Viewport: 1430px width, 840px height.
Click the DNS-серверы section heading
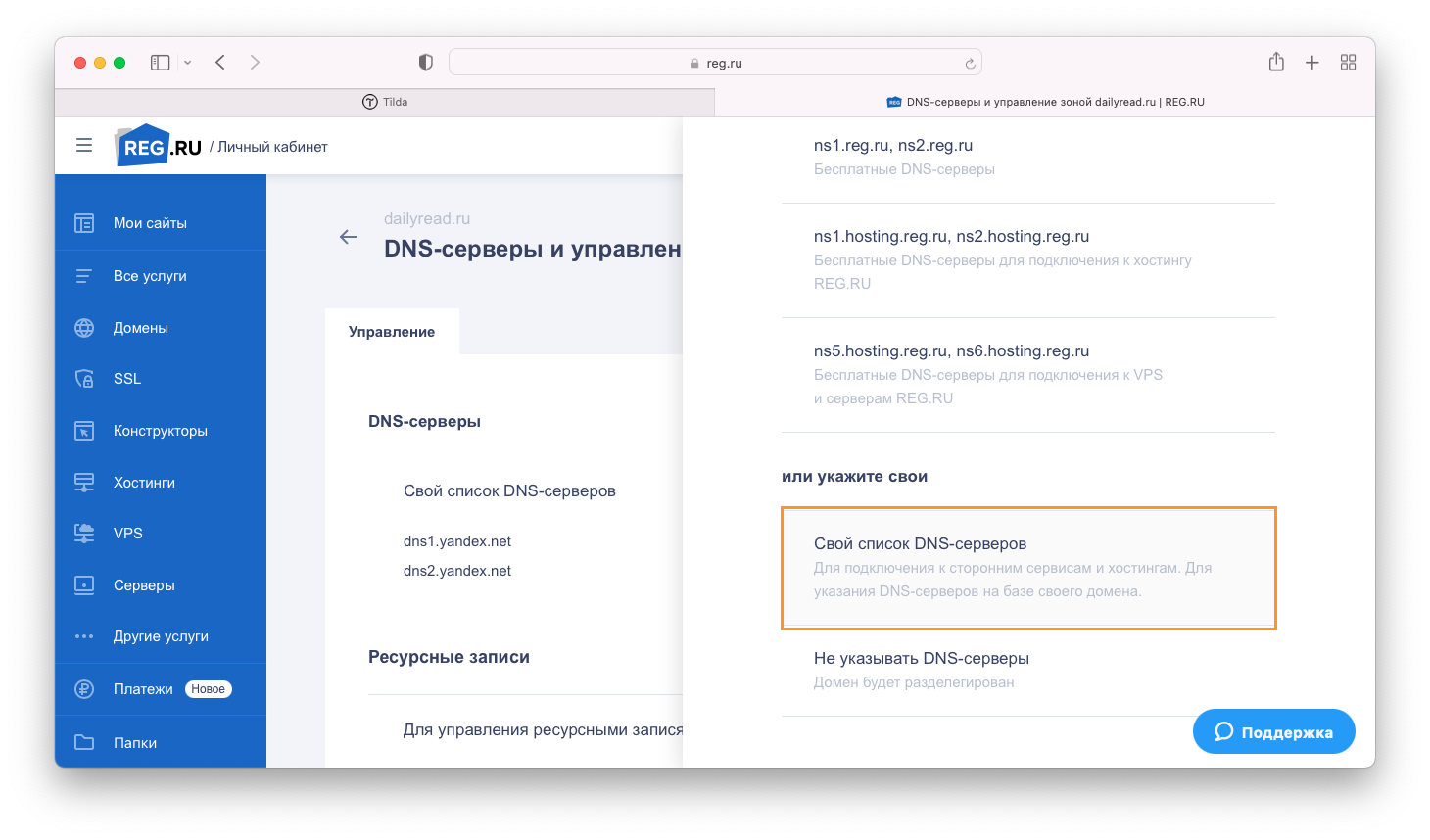tap(424, 421)
